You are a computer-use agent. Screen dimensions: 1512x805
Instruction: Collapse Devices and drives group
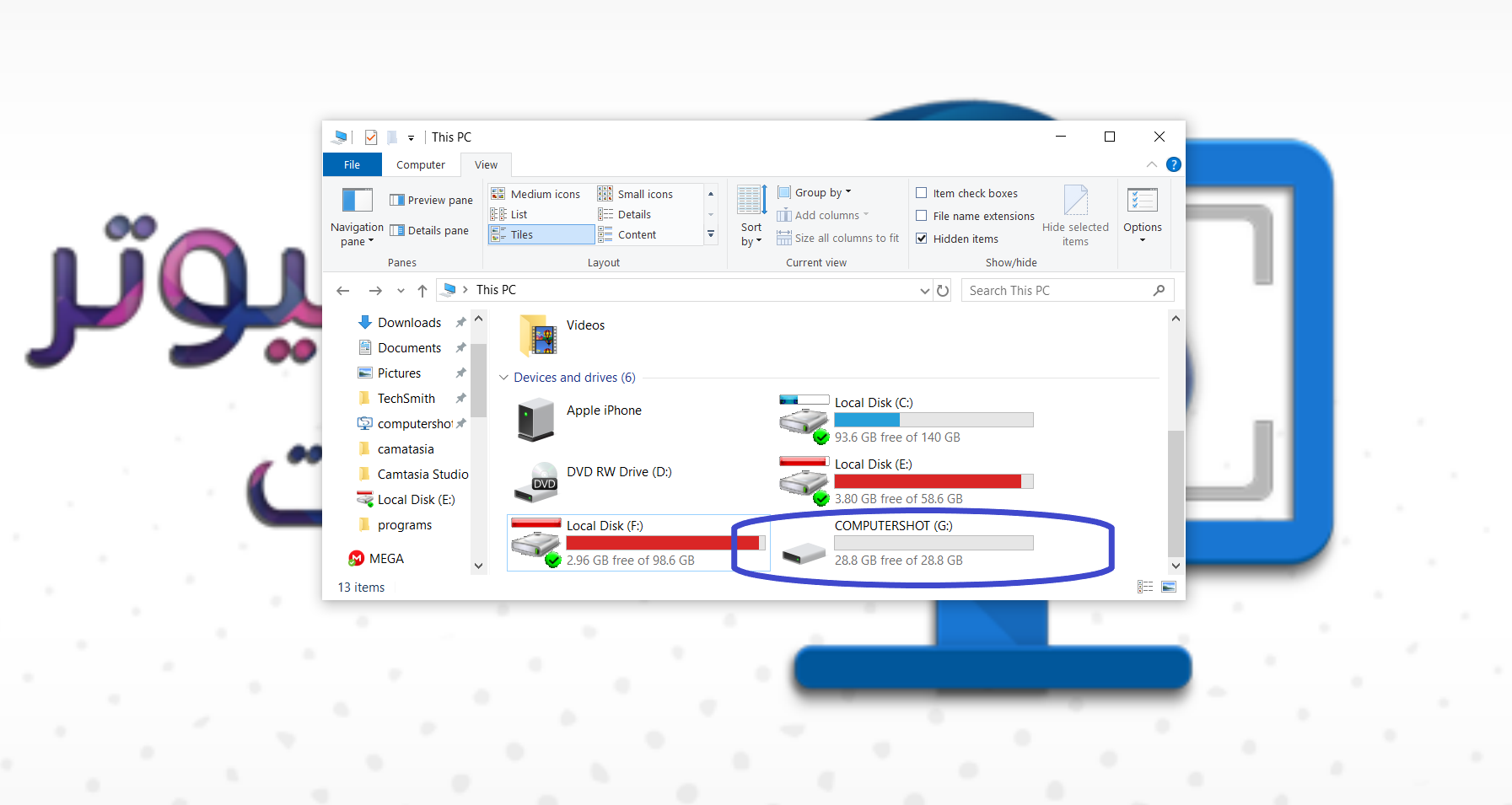pyautogui.click(x=503, y=378)
